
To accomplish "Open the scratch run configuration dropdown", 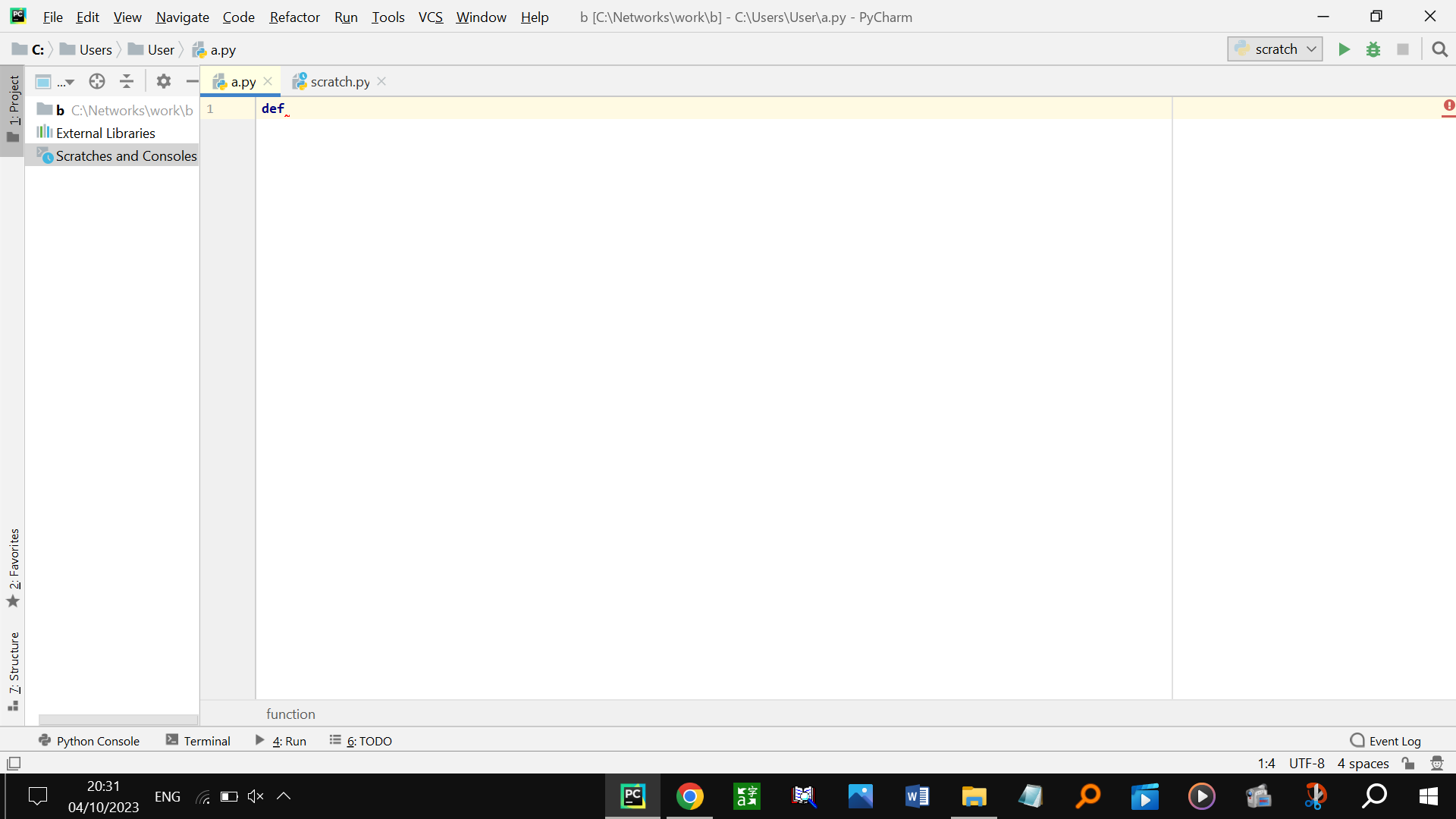I will (1275, 49).
